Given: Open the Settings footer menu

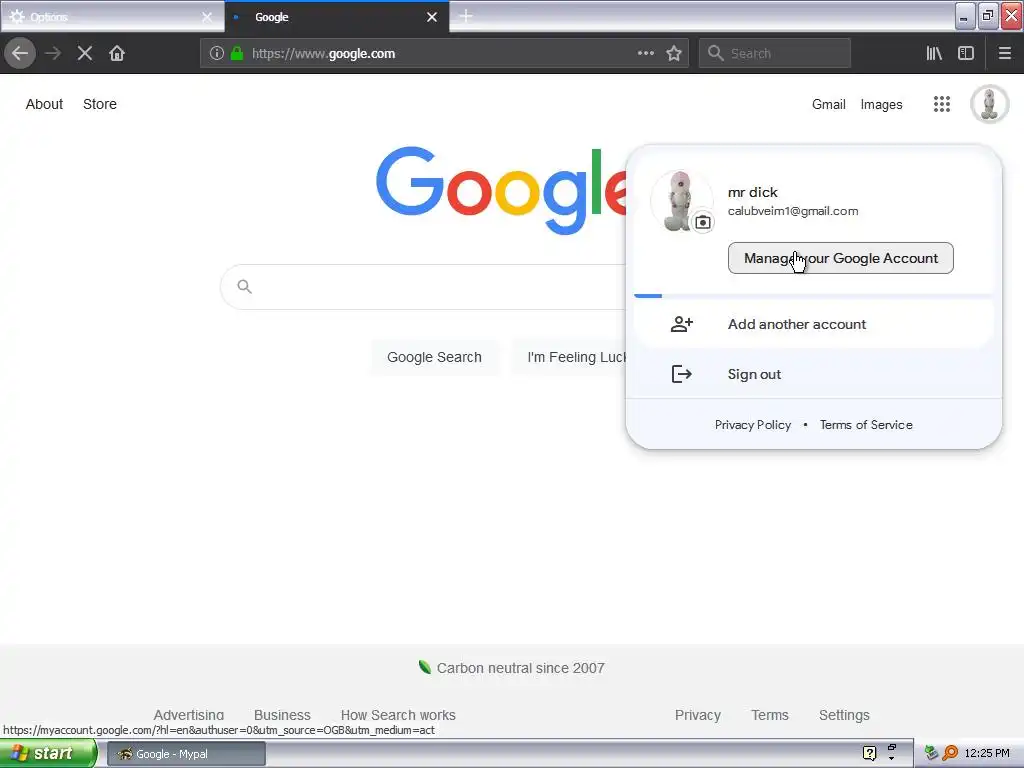Looking at the screenshot, I should pos(844,715).
